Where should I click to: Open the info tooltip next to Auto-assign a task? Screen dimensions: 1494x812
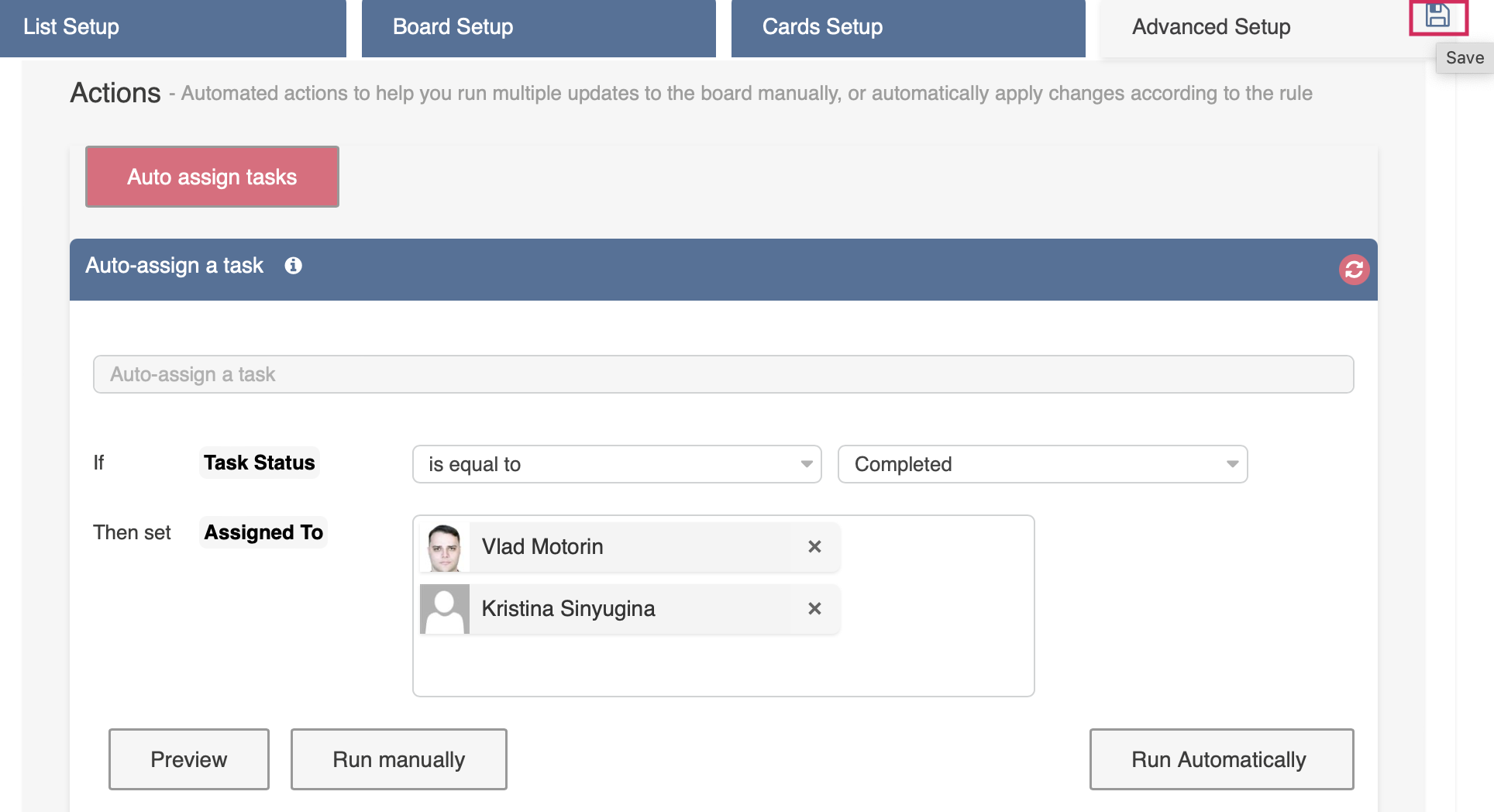[x=293, y=266]
